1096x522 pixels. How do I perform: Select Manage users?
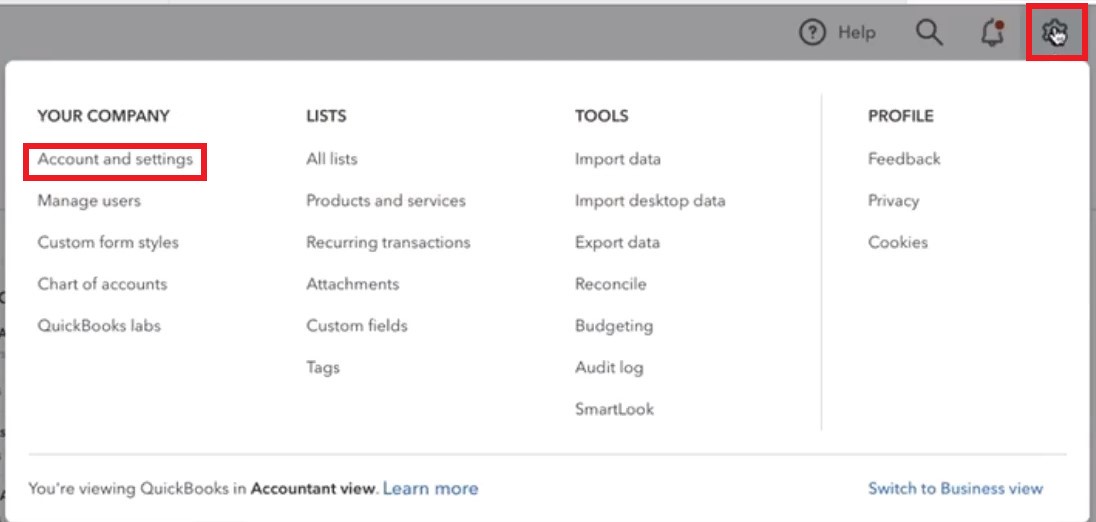(89, 201)
